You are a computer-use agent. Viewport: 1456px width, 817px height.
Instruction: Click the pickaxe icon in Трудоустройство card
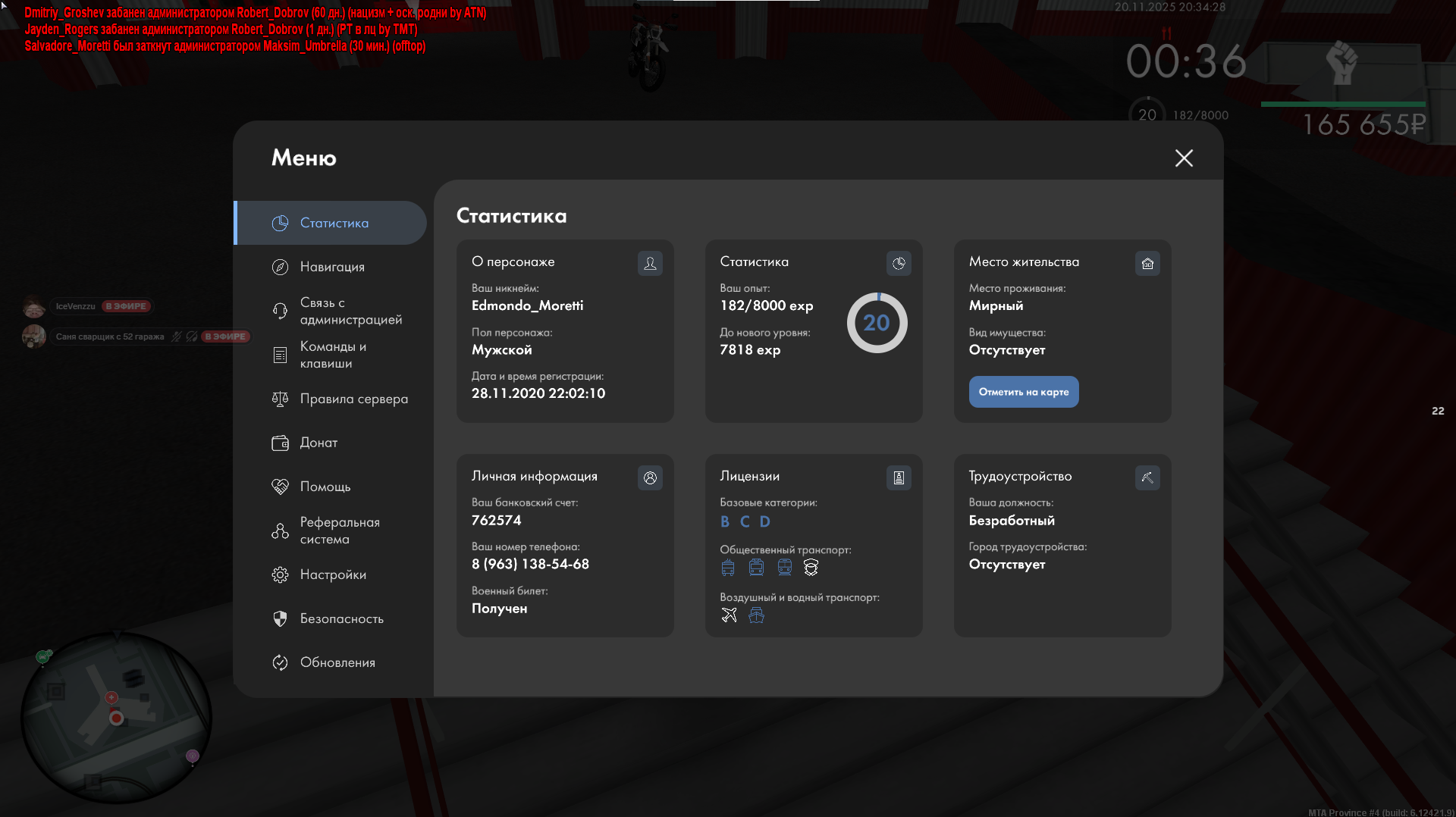pos(1147,477)
